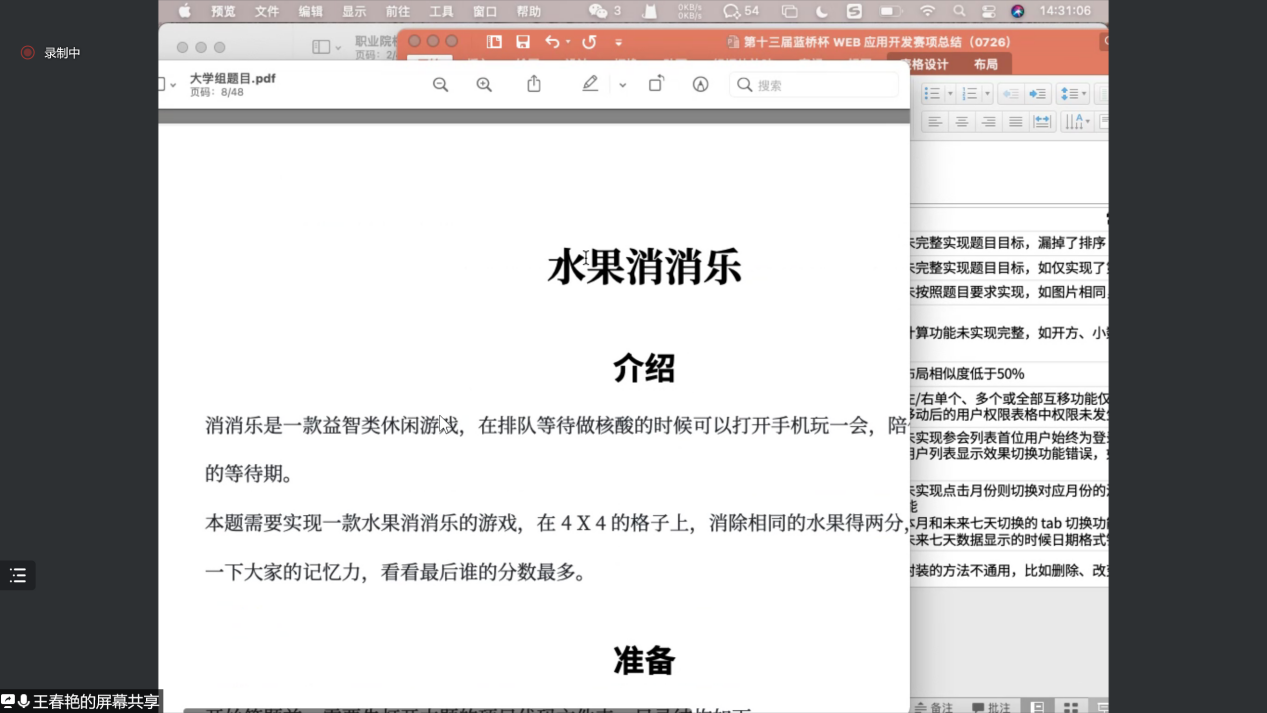Click the center align text button

[x=961, y=122]
